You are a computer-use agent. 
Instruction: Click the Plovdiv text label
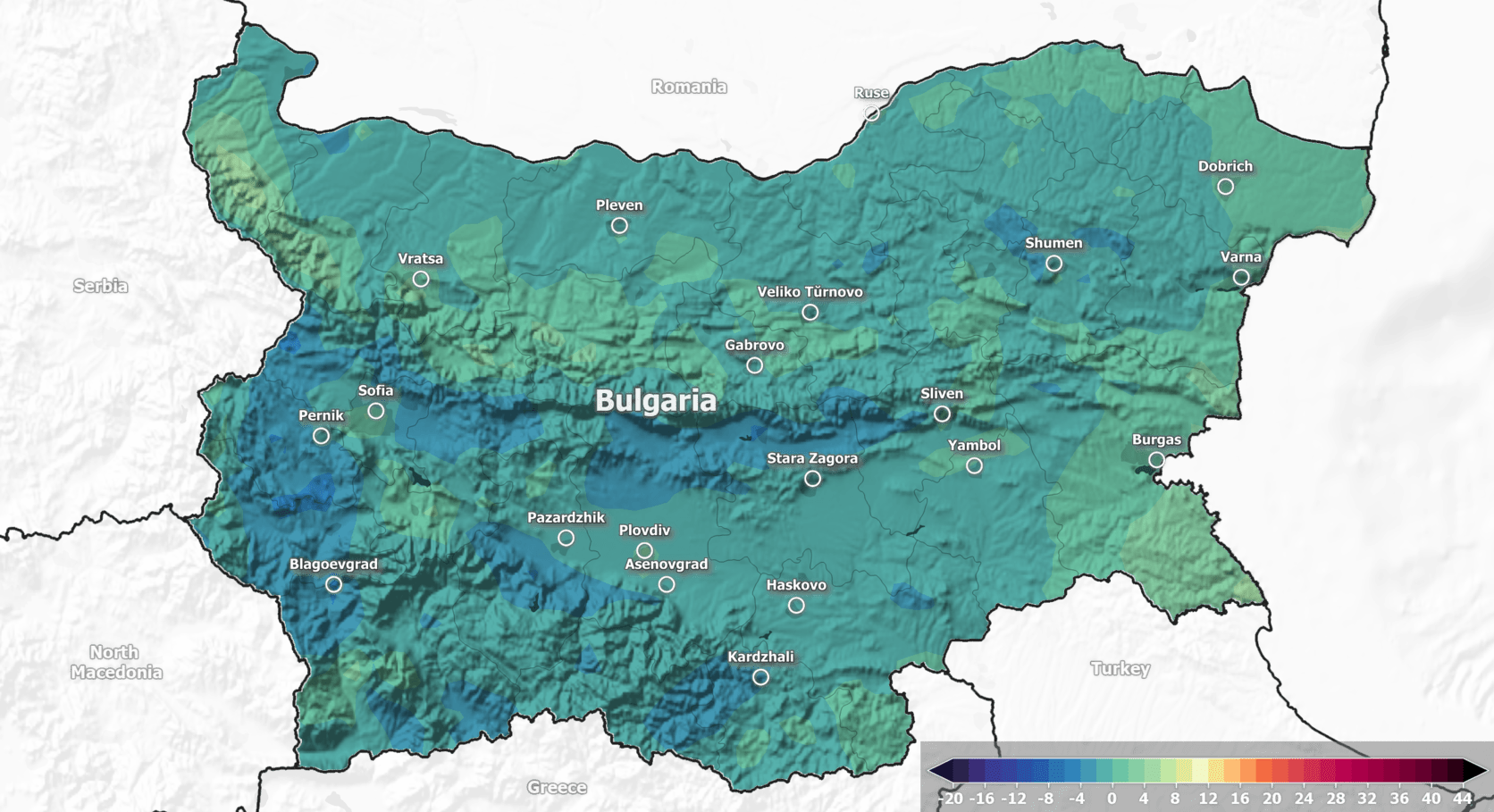tap(644, 530)
